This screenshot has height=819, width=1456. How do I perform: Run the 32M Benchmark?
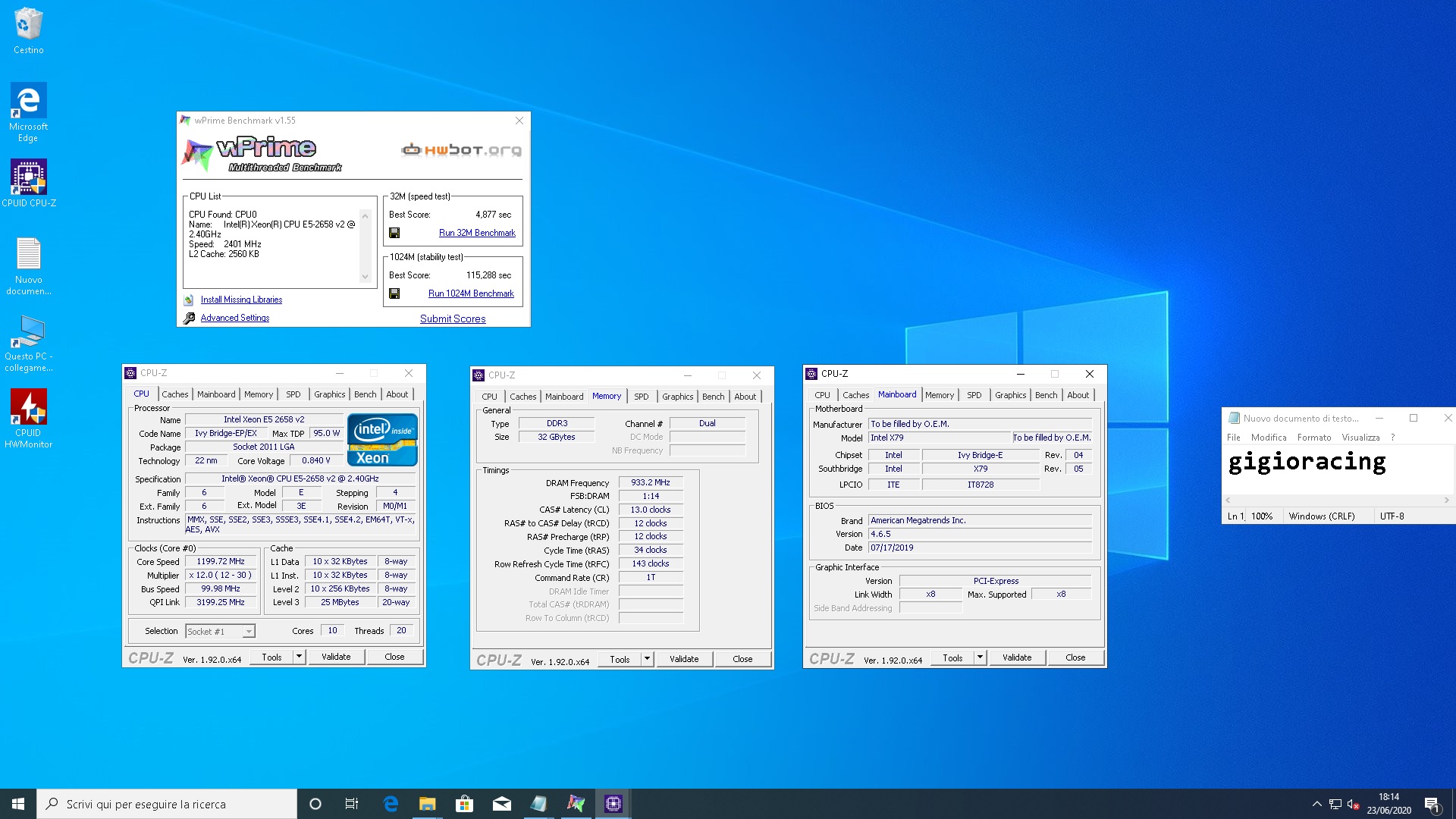point(477,233)
